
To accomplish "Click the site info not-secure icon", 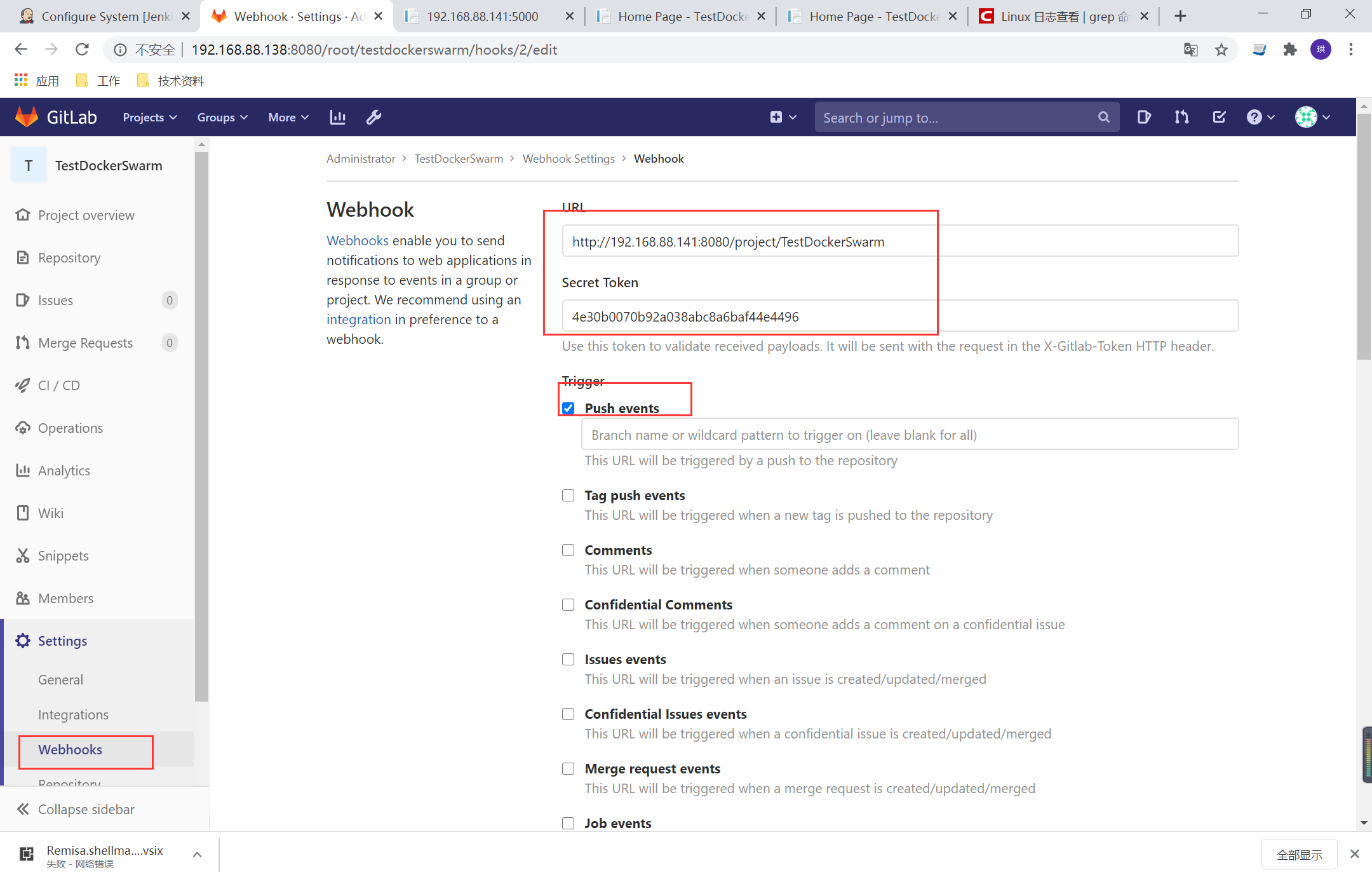I will coord(119,50).
